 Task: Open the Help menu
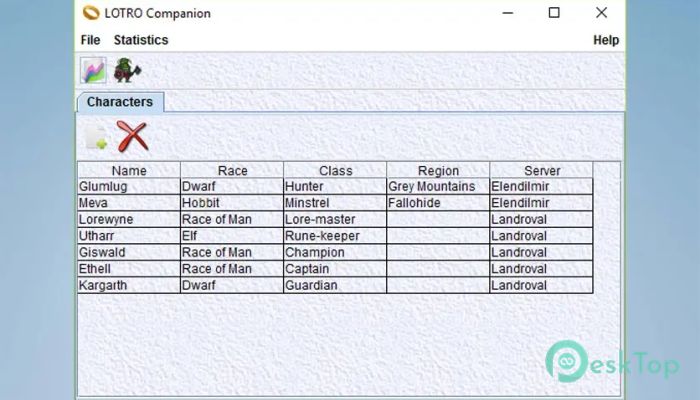click(606, 40)
